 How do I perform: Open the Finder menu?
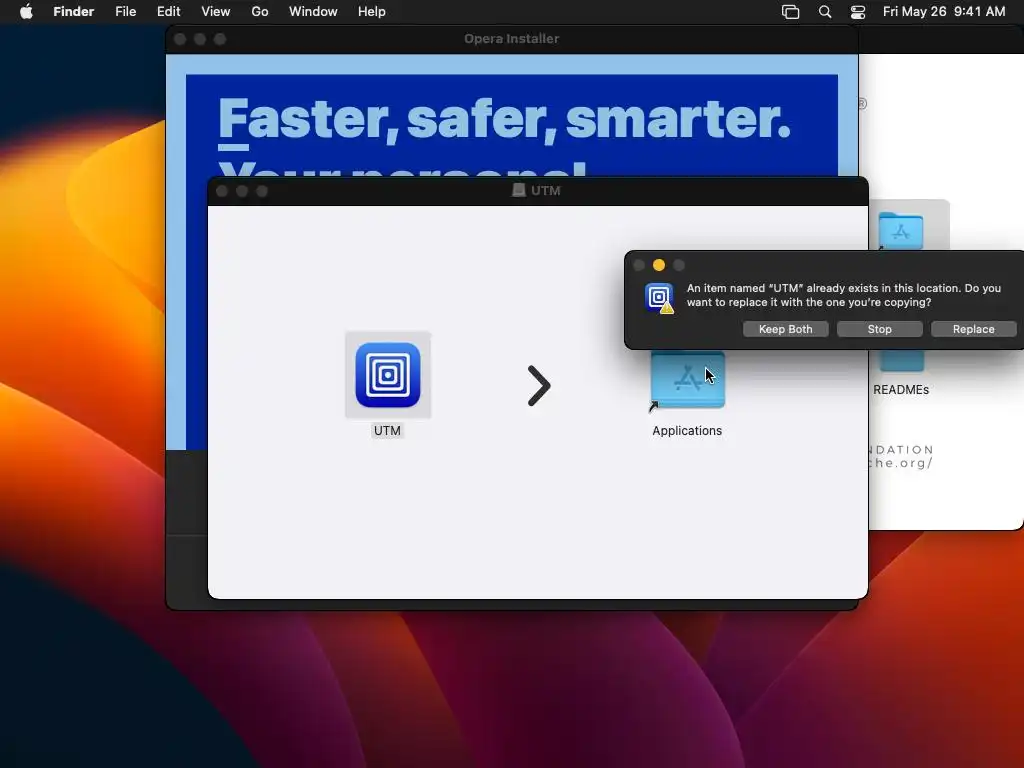coord(74,12)
